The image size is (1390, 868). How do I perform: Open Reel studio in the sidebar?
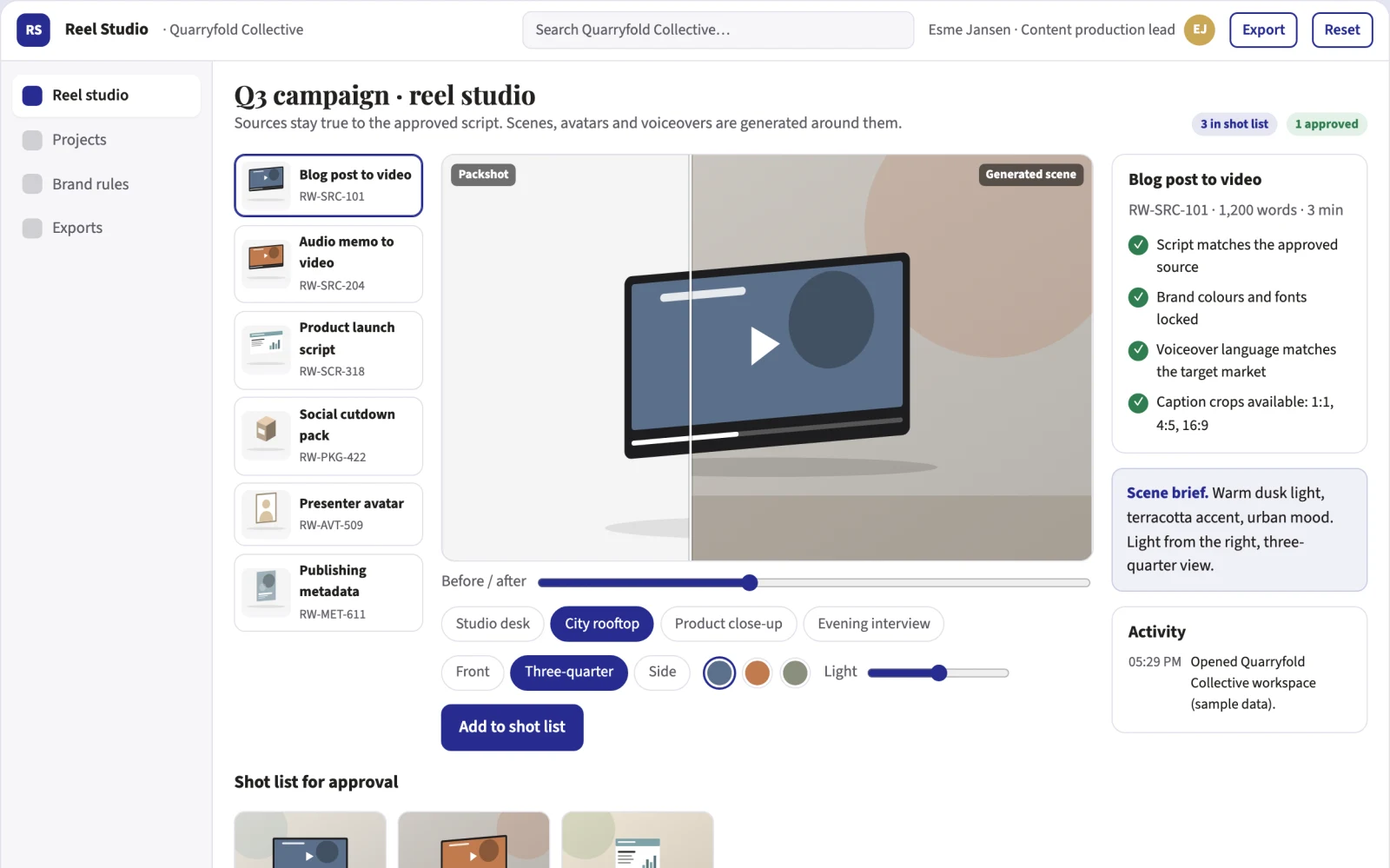pos(106,96)
